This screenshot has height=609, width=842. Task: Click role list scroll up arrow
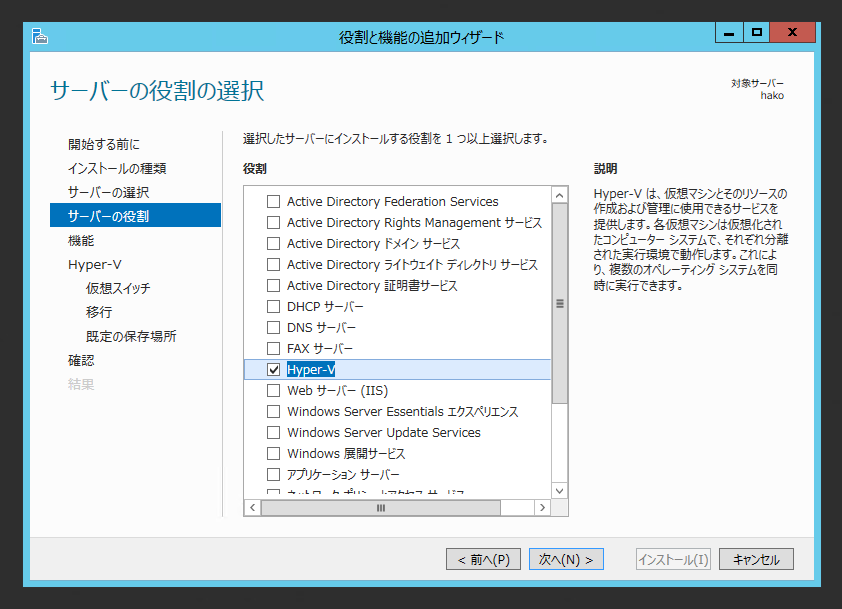point(560,195)
